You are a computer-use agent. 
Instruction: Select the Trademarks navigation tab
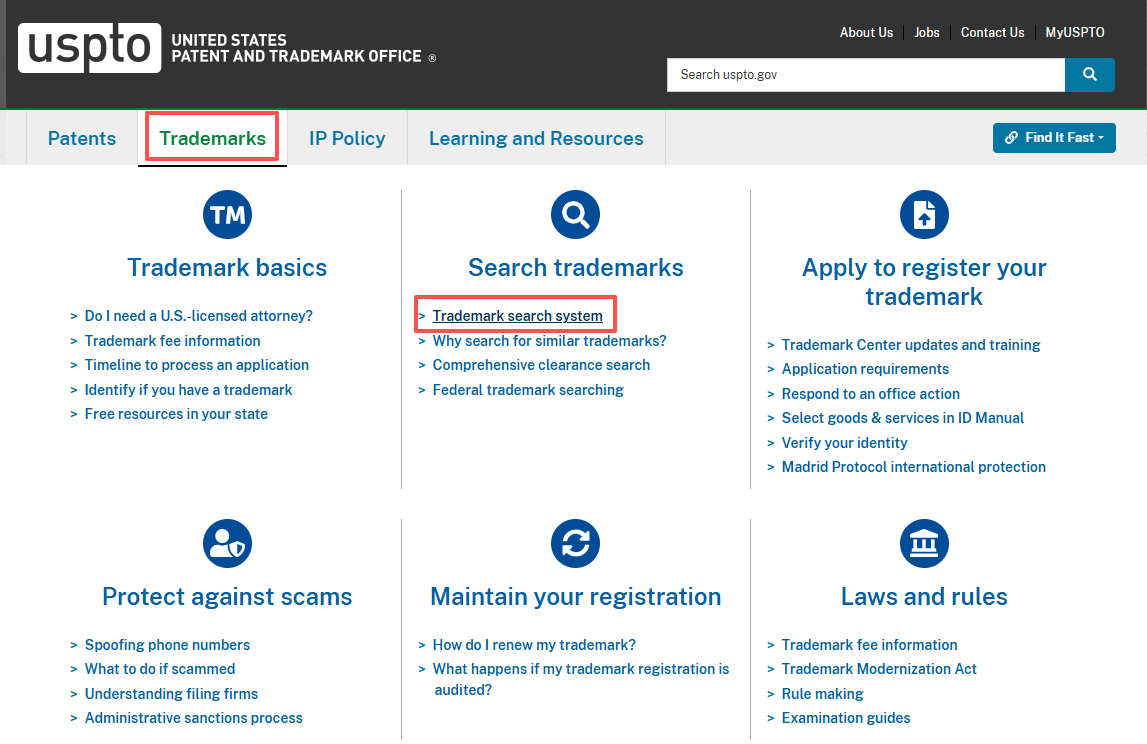(213, 138)
